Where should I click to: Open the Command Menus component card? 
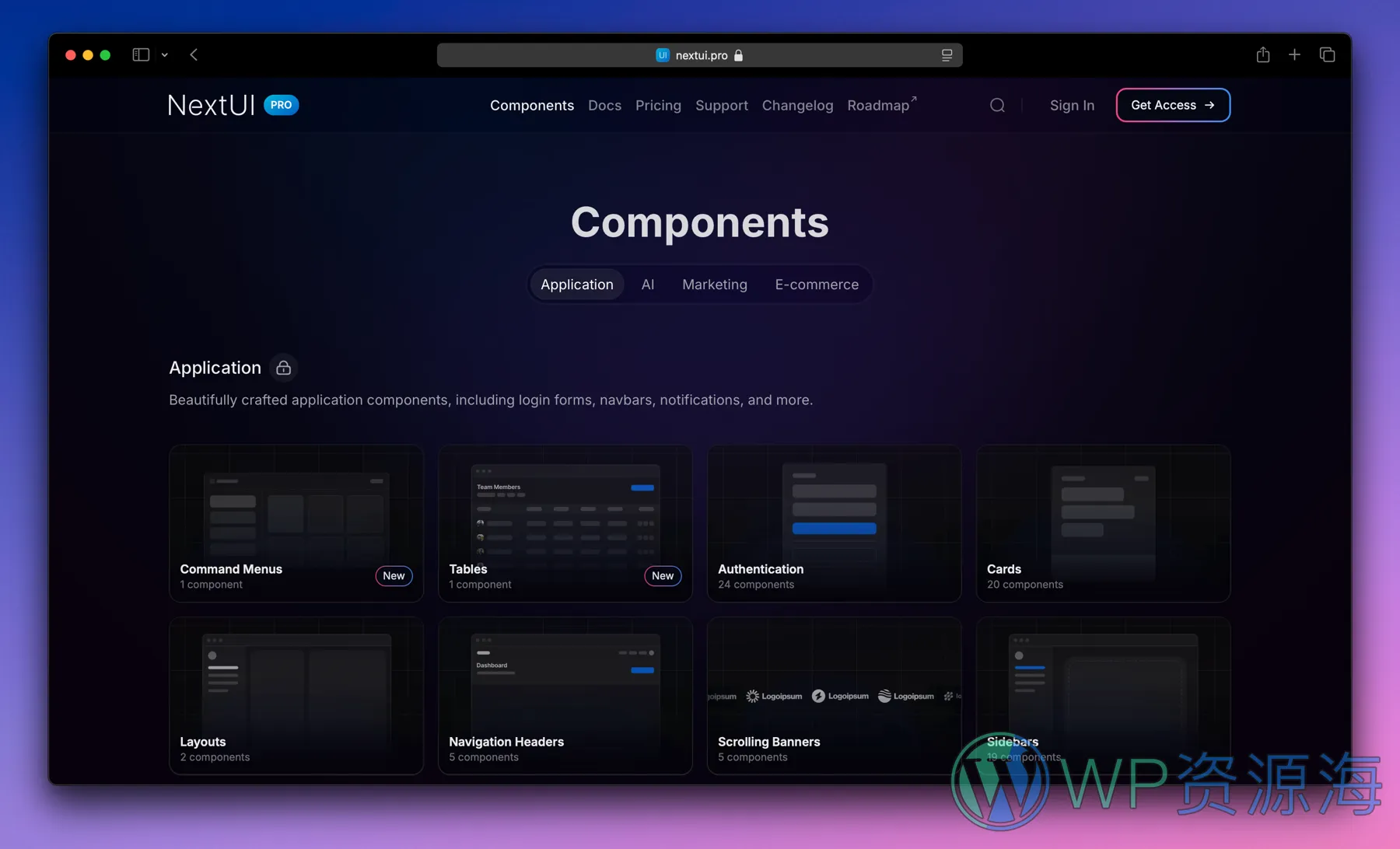point(296,523)
